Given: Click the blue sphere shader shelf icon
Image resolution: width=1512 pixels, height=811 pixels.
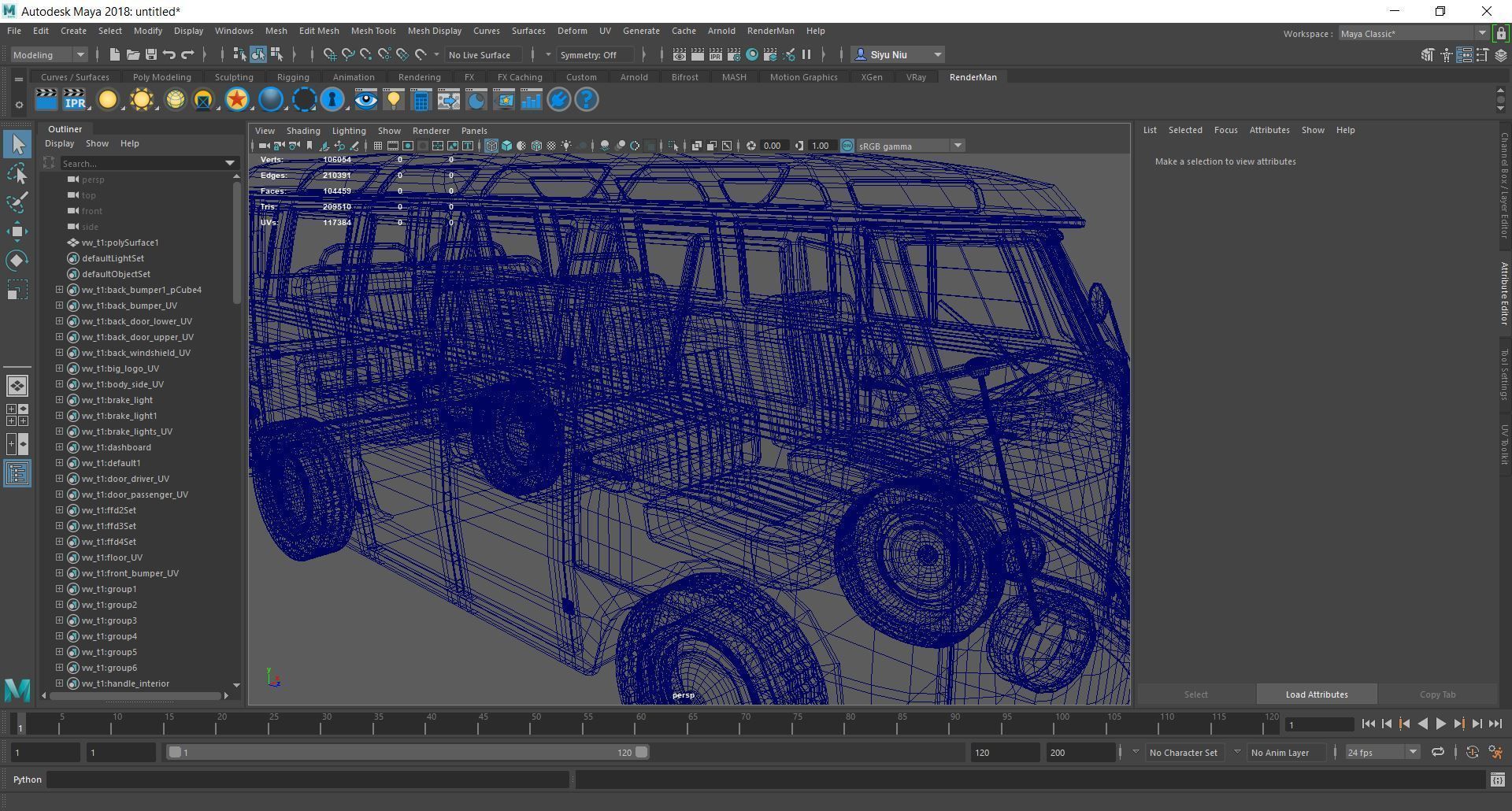Looking at the screenshot, I should pyautogui.click(x=271, y=100).
